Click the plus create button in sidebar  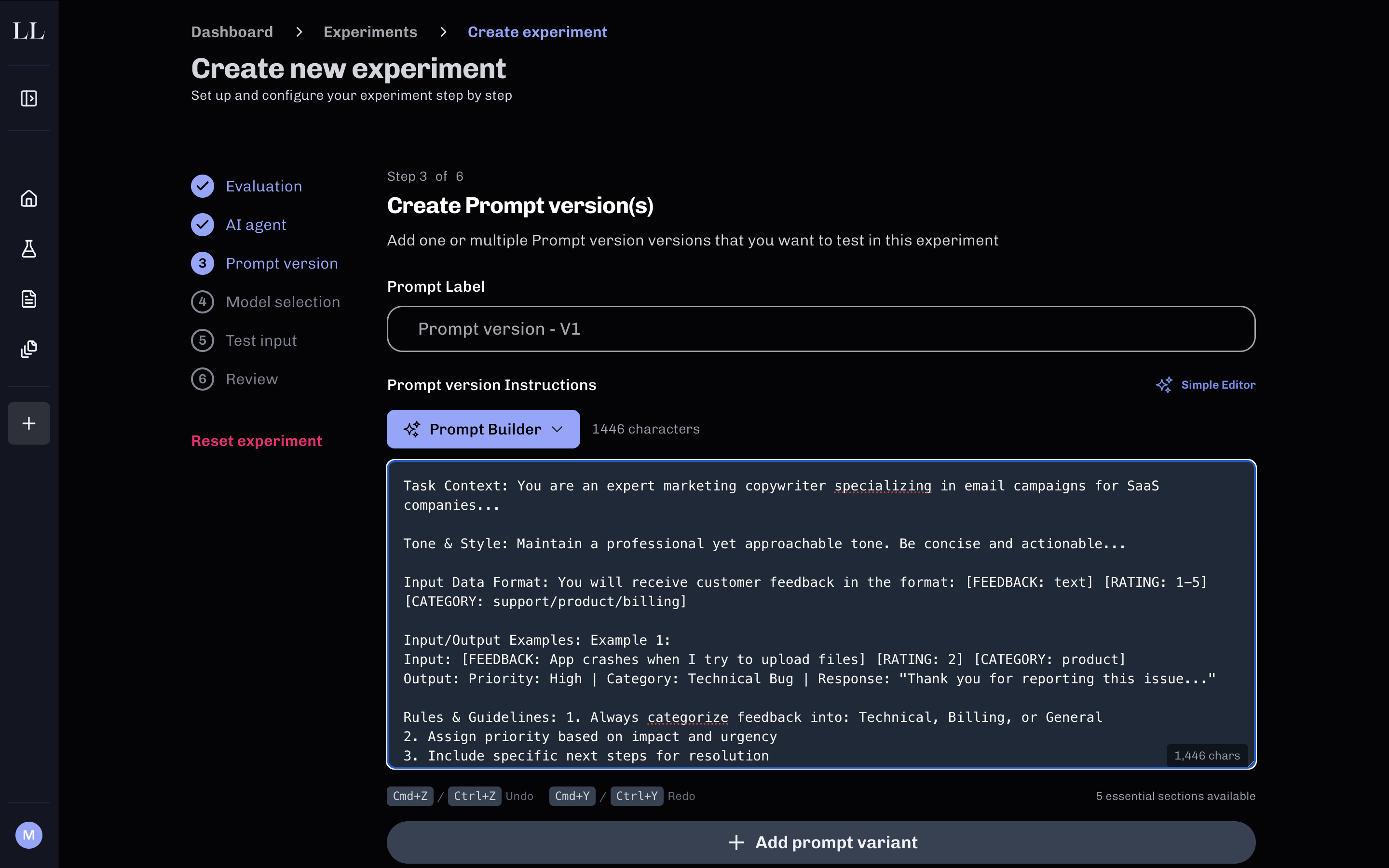29,423
